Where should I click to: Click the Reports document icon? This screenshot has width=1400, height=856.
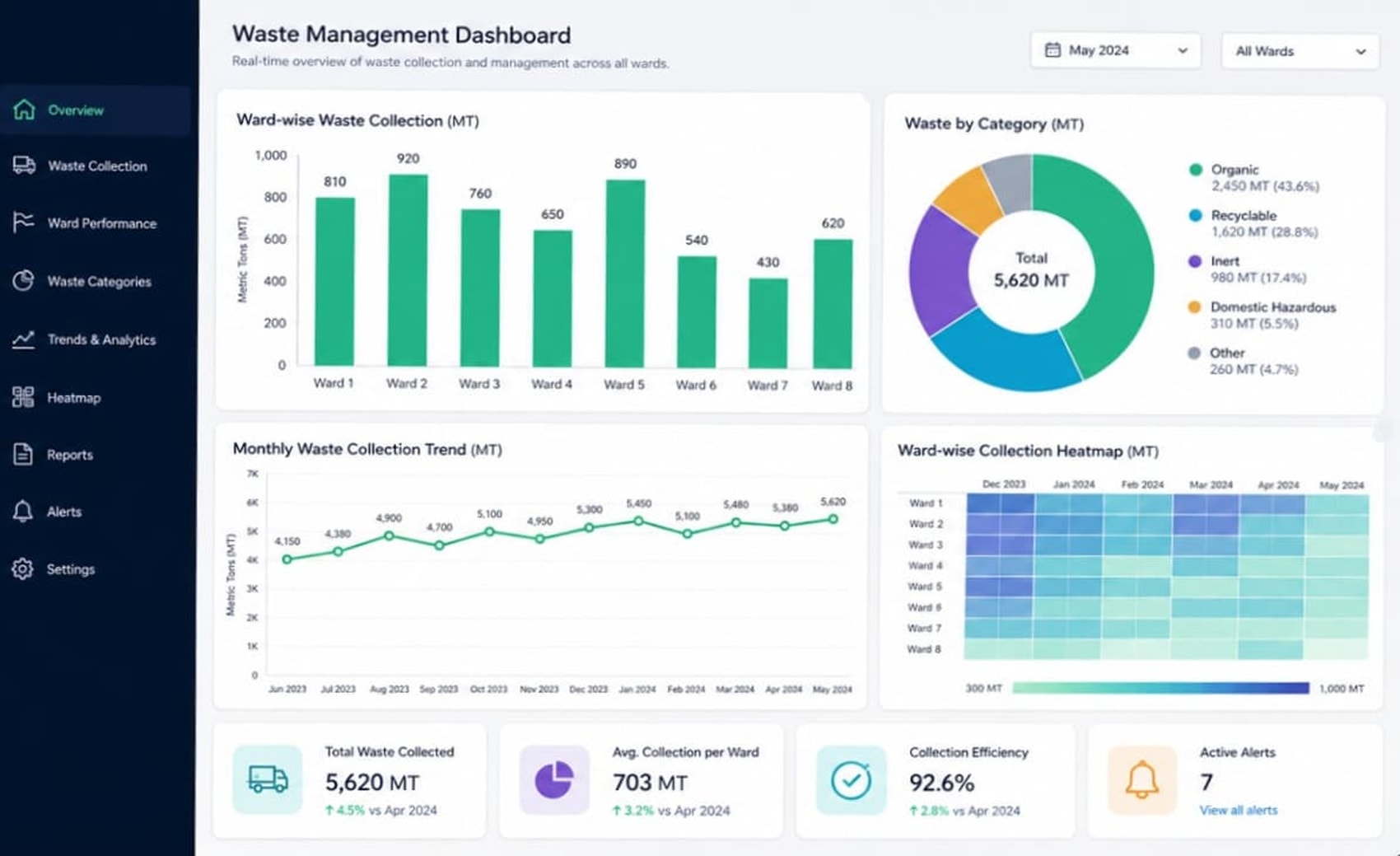point(23,454)
